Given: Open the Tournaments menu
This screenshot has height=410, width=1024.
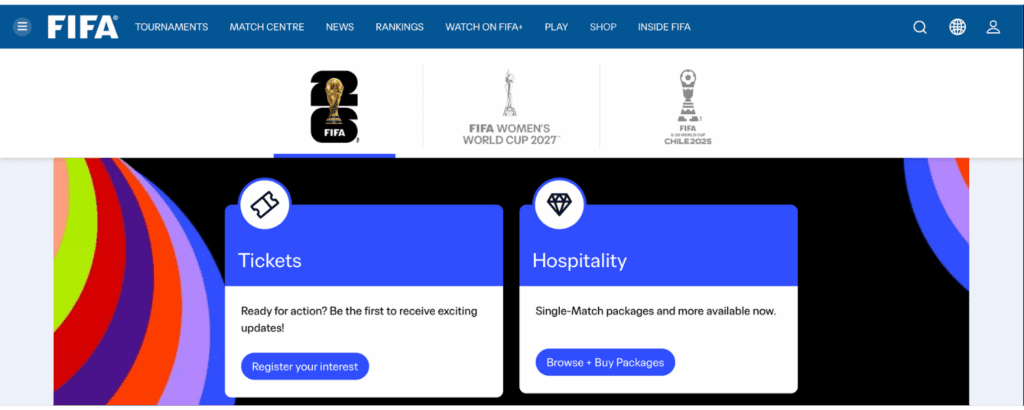Looking at the screenshot, I should [x=172, y=27].
